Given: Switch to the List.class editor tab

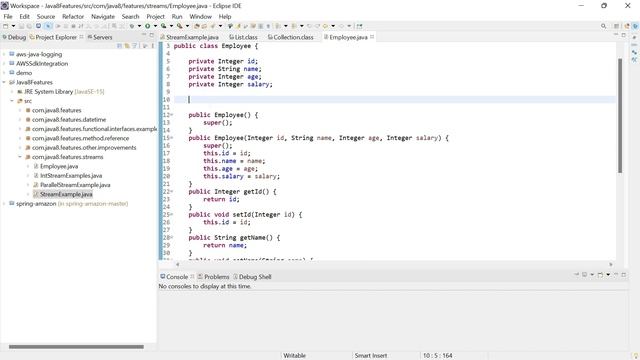Looking at the screenshot, I should [x=243, y=37].
